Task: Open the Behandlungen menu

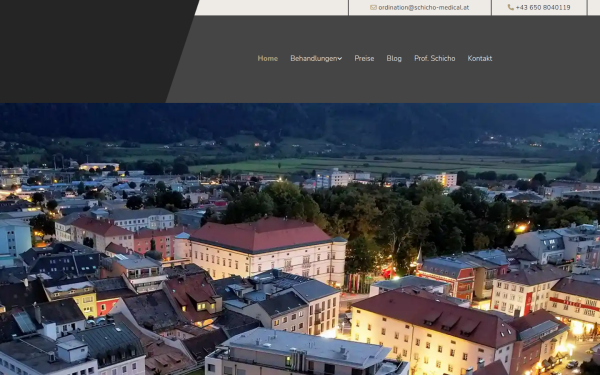Action: (x=316, y=59)
